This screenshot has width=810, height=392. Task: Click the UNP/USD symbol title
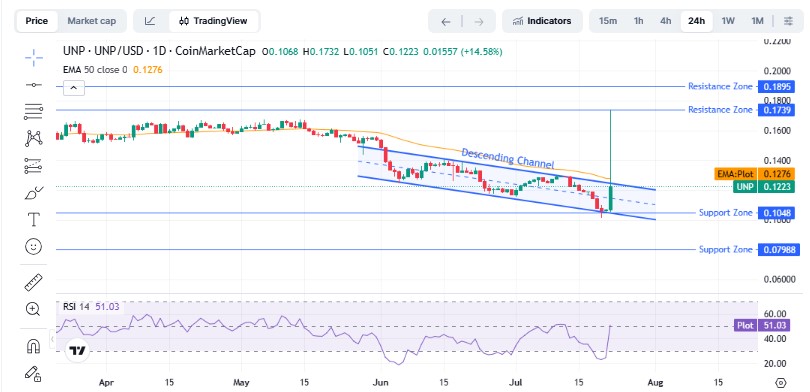pyautogui.click(x=159, y=51)
